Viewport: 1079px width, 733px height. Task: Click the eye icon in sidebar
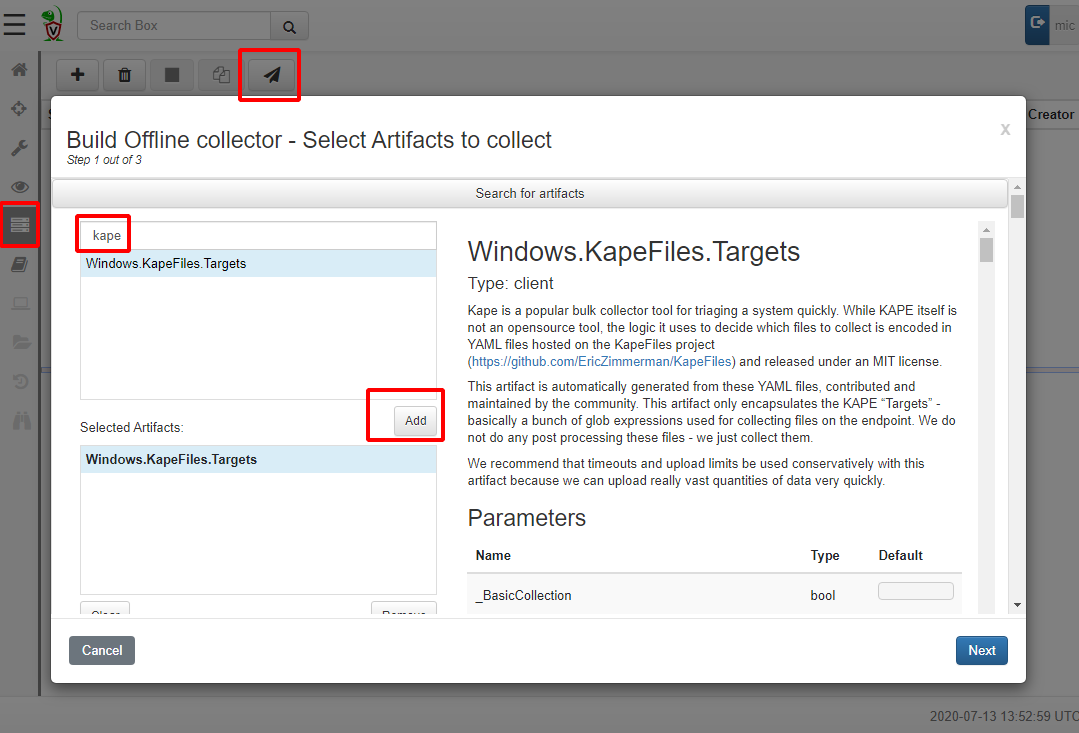click(19, 187)
